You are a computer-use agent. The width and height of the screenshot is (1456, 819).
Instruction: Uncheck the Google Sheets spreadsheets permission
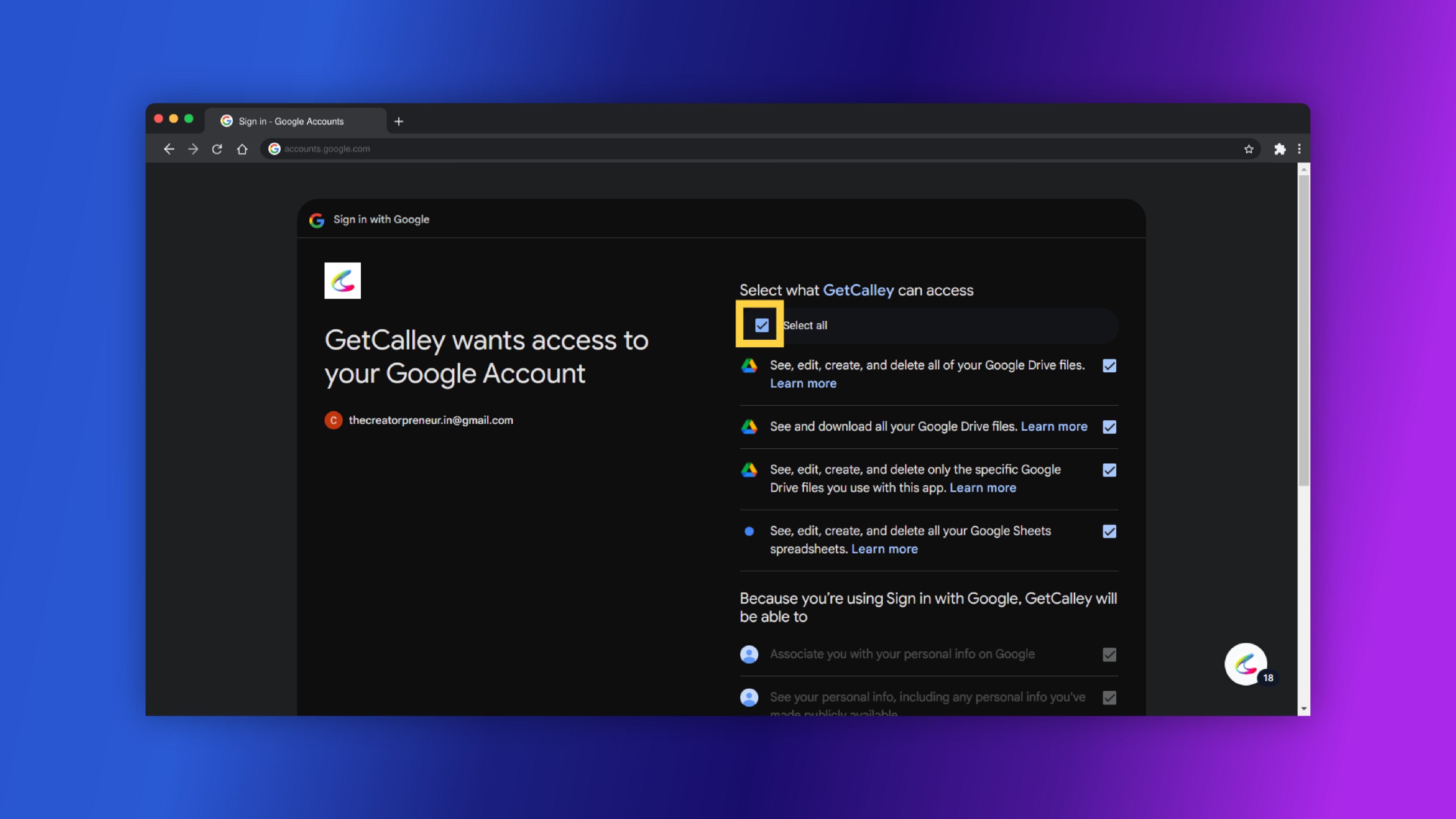point(1109,531)
